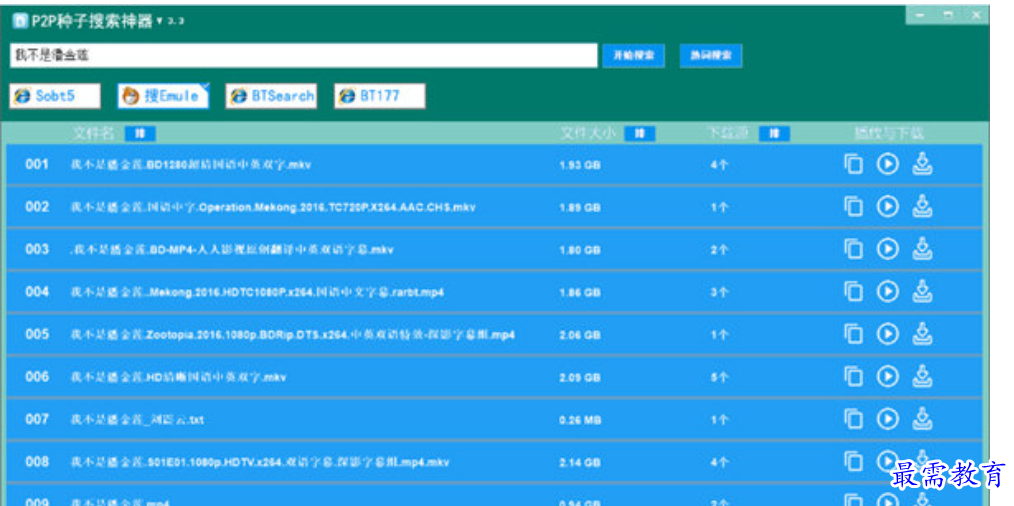Click the 0.26 MB size cell
The image size is (1014, 506).
point(580,420)
